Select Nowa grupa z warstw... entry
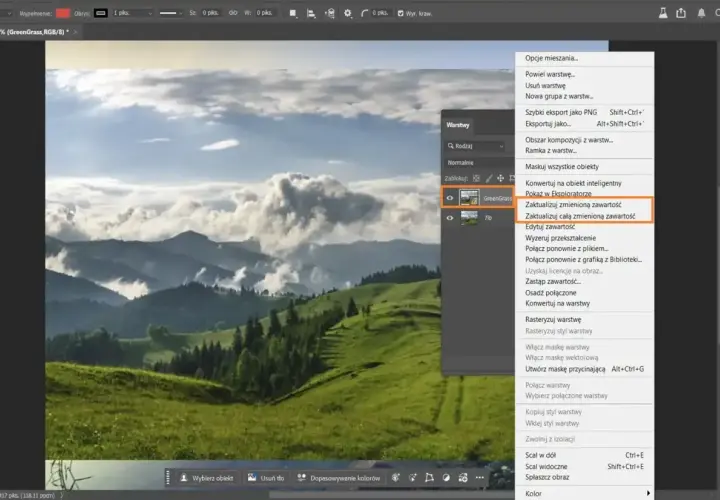The height and width of the screenshot is (500, 720). click(559, 96)
